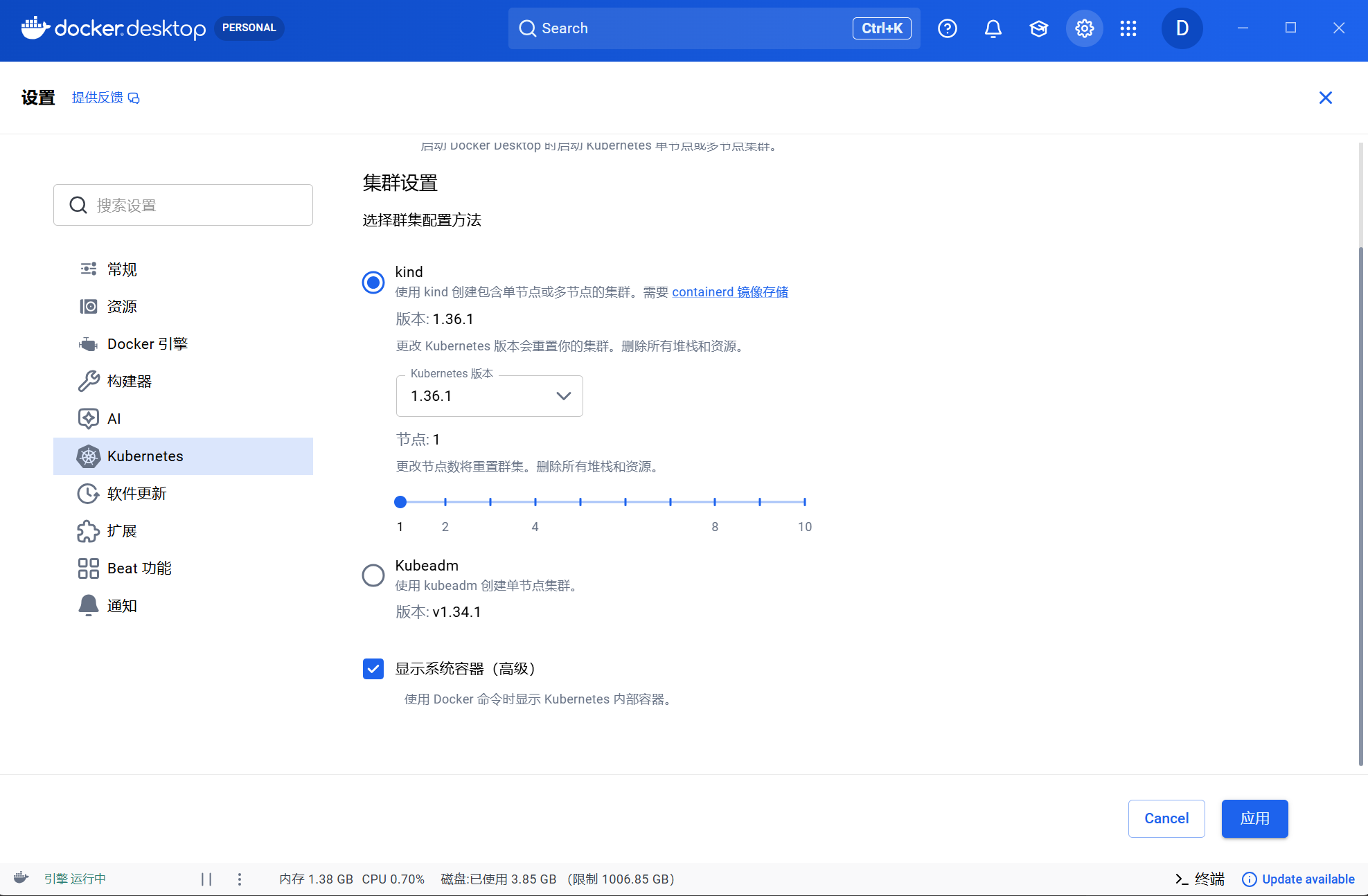Select the kind cluster radio button
Image resolution: width=1368 pixels, height=896 pixels.
click(373, 283)
